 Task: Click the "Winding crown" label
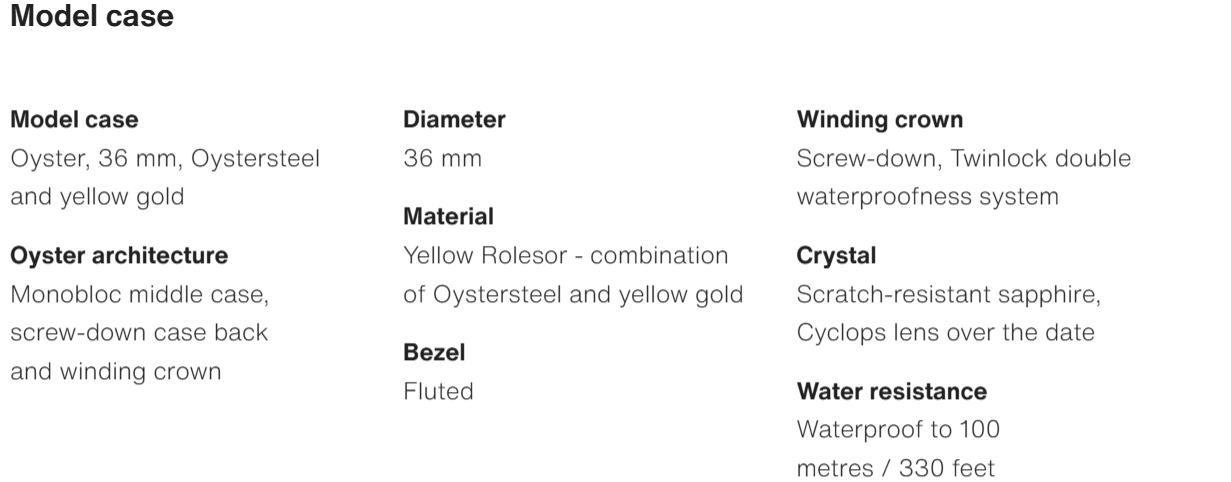coord(880,120)
